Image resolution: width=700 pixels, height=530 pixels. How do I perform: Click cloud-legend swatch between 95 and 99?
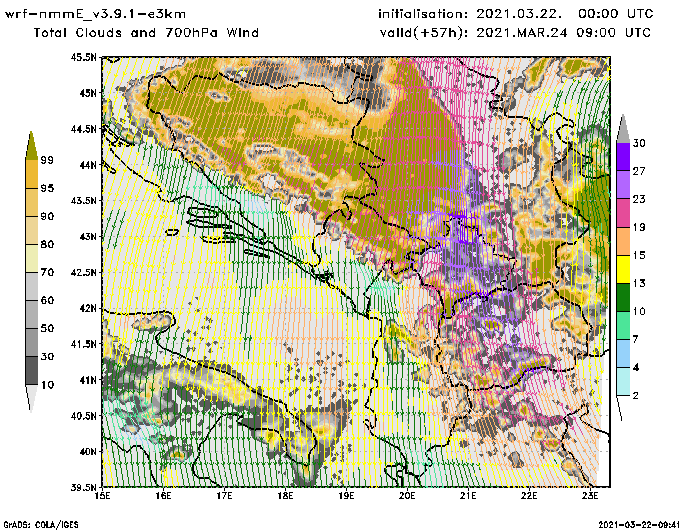coord(31,174)
